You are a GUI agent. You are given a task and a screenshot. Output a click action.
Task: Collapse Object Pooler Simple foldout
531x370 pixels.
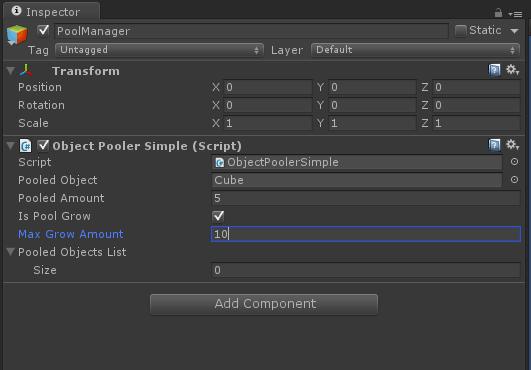[x=10, y=146]
